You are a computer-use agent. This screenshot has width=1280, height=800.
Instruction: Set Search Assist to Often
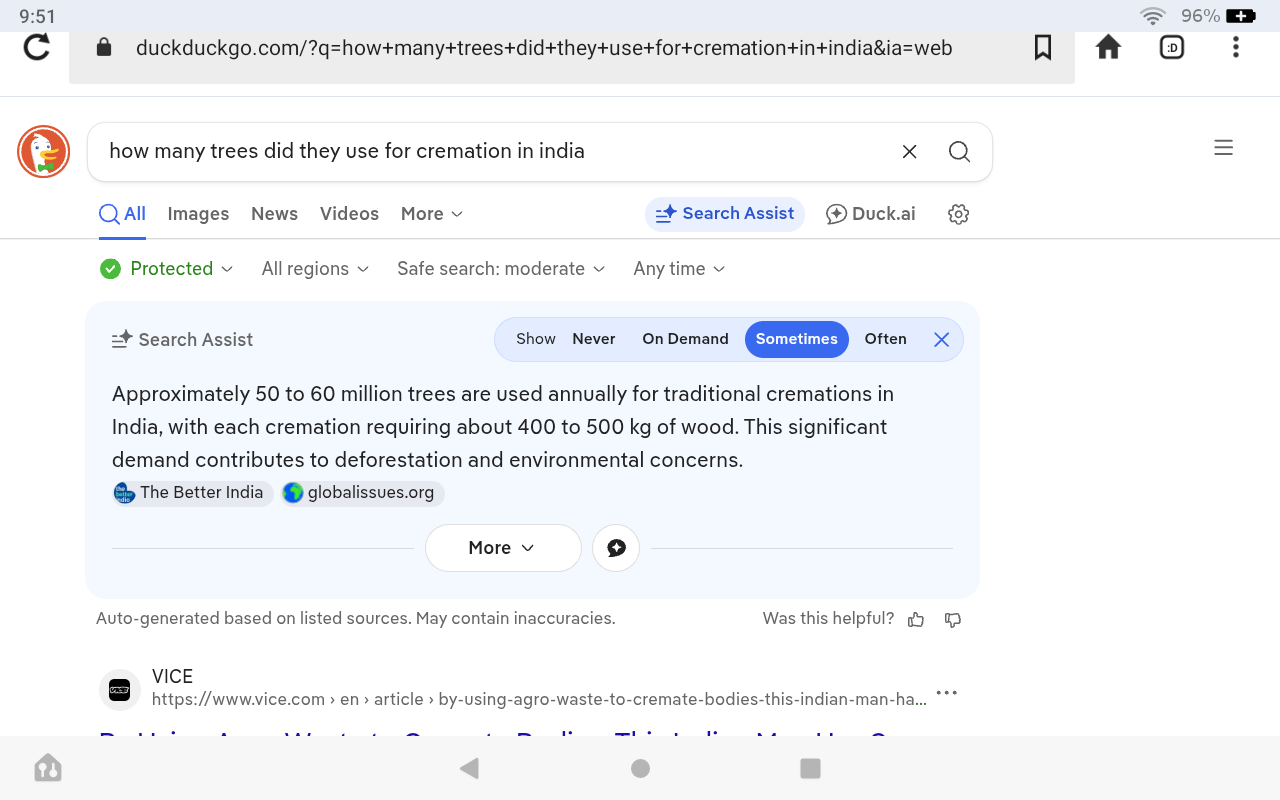click(885, 339)
